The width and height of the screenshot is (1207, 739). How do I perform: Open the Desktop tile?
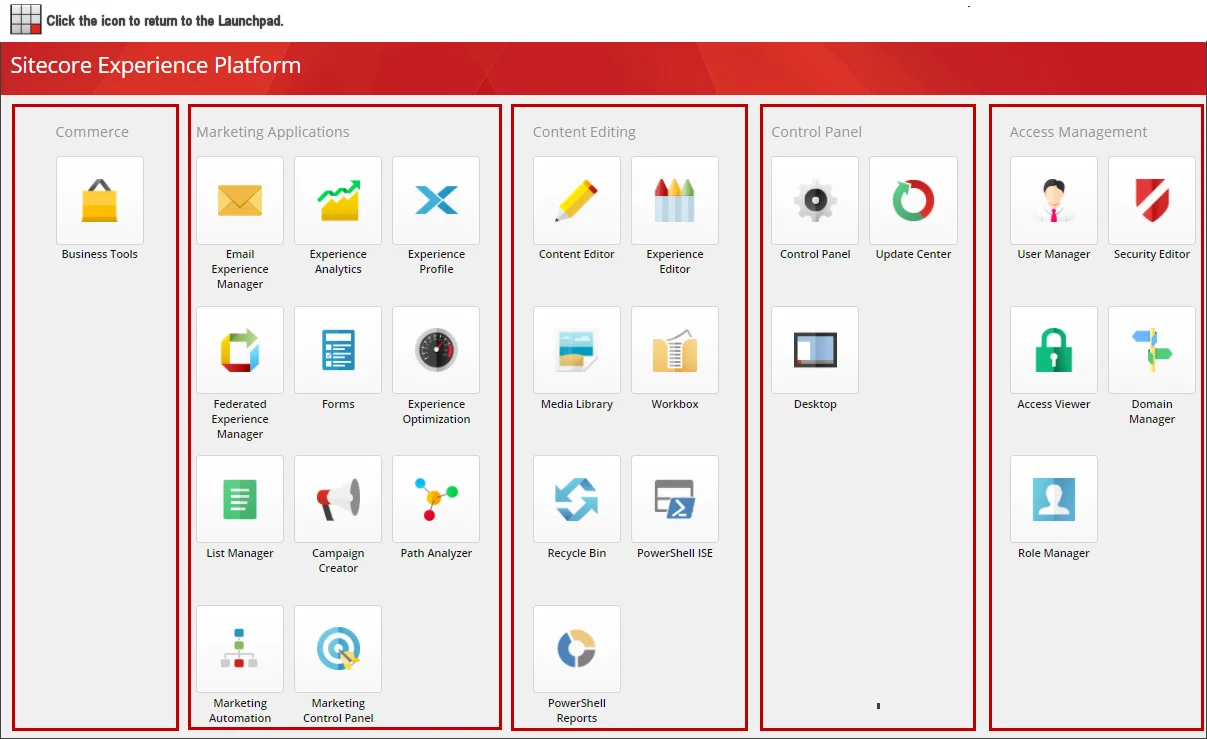pyautogui.click(x=815, y=350)
